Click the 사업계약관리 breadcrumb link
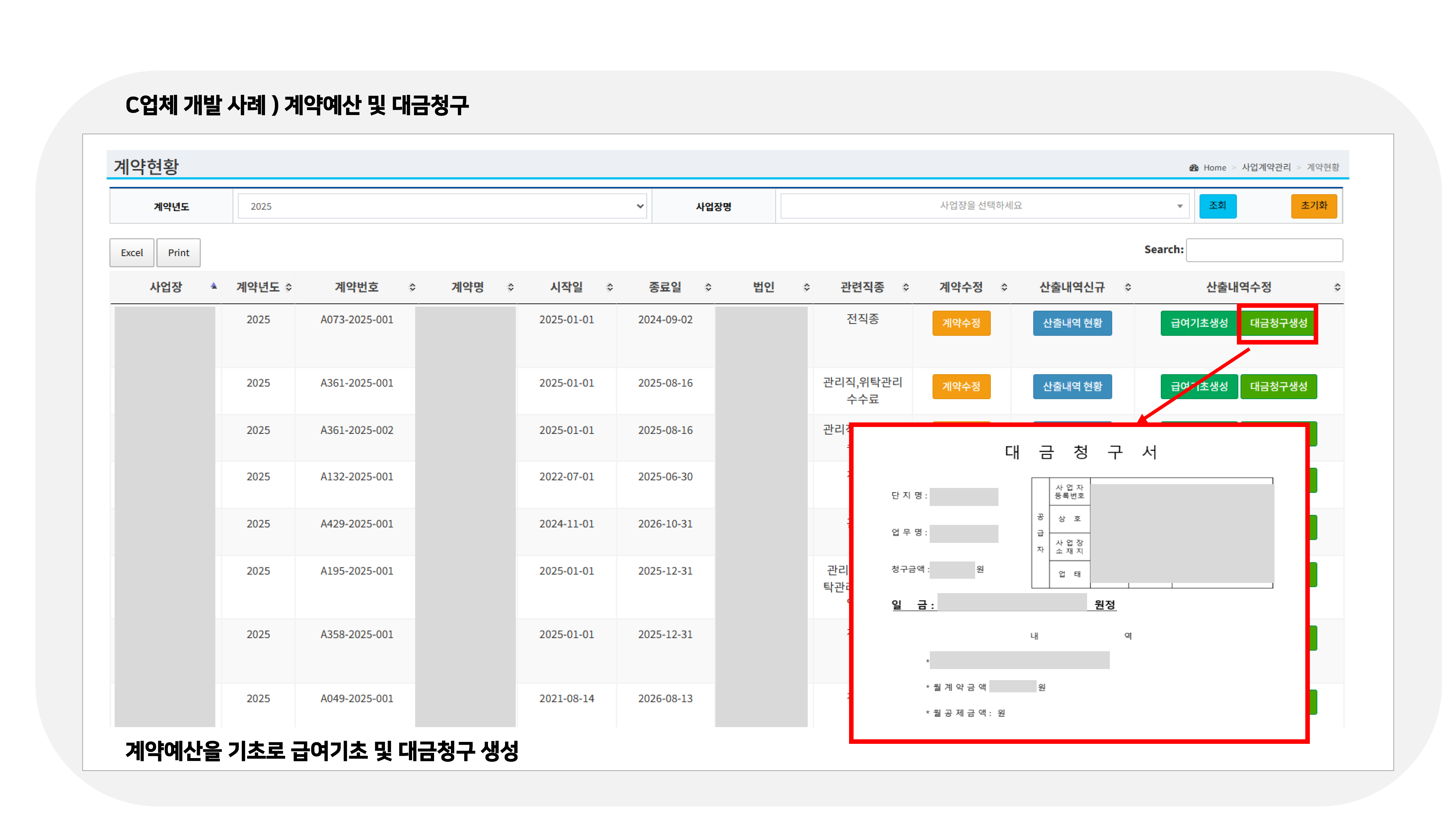The image size is (1456, 819). (1266, 168)
